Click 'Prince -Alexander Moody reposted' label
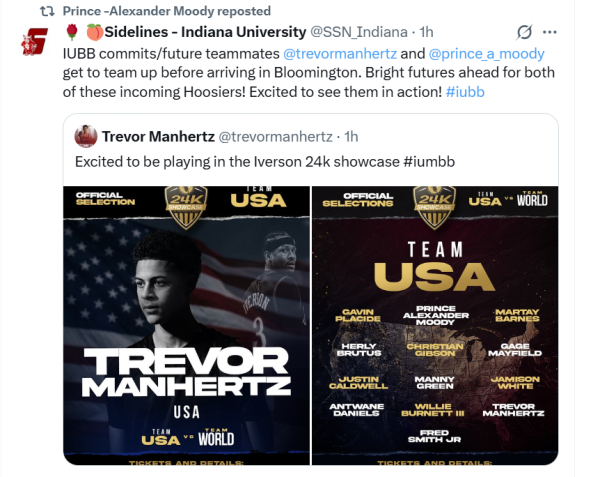This screenshot has width=600, height=477. (167, 11)
